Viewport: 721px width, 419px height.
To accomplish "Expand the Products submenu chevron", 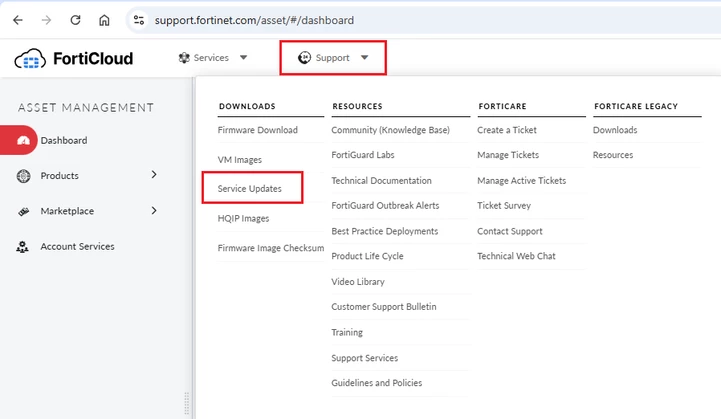I will tap(154, 175).
